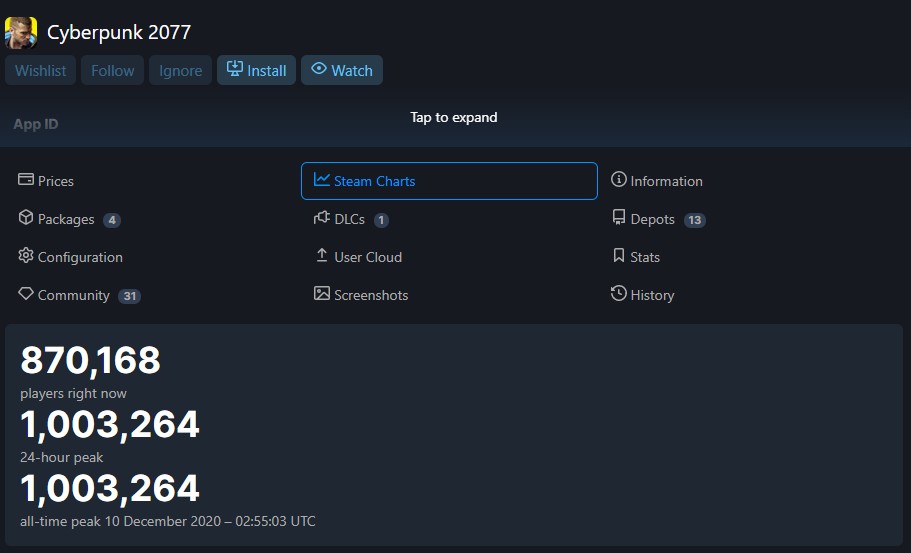The image size is (911, 553).
Task: Click the box Packages icon
Action: click(x=26, y=217)
